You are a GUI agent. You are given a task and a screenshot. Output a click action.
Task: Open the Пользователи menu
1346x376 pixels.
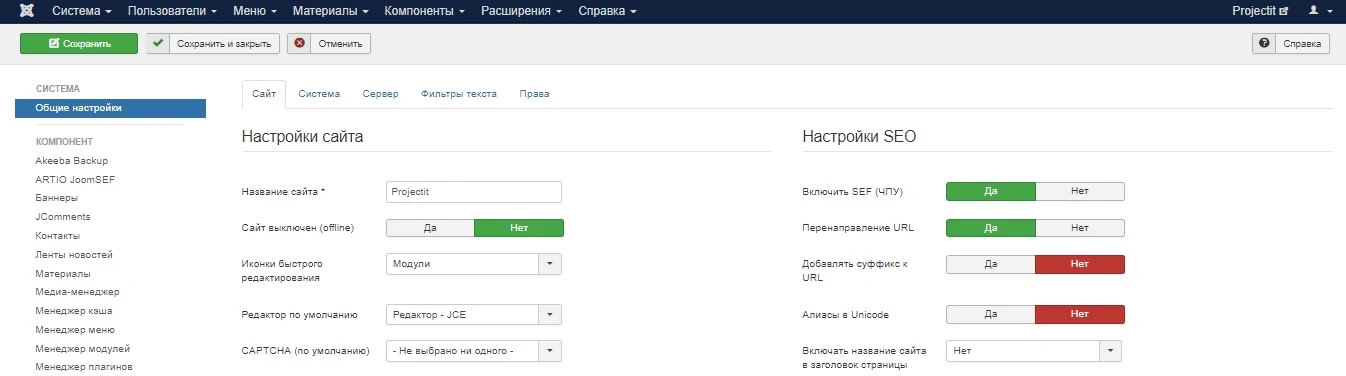point(173,11)
